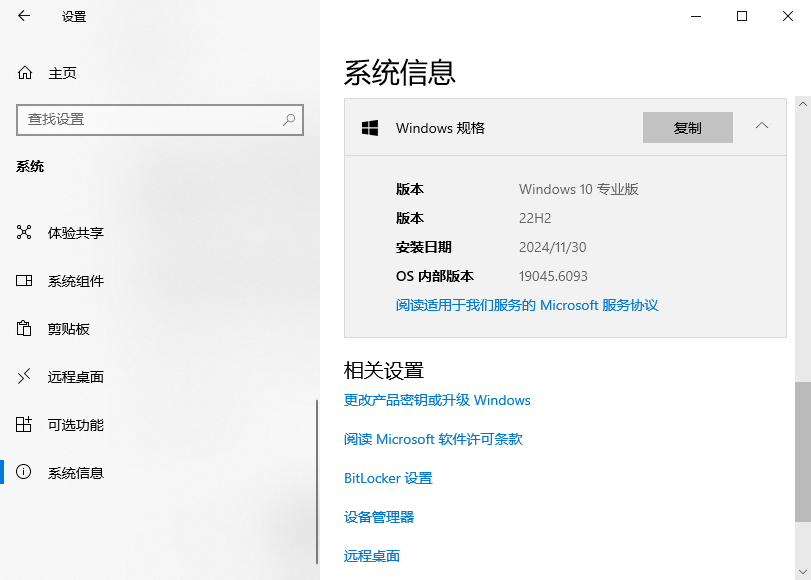Read the Microsoft 软件许可条款
The image size is (811, 580).
click(434, 439)
